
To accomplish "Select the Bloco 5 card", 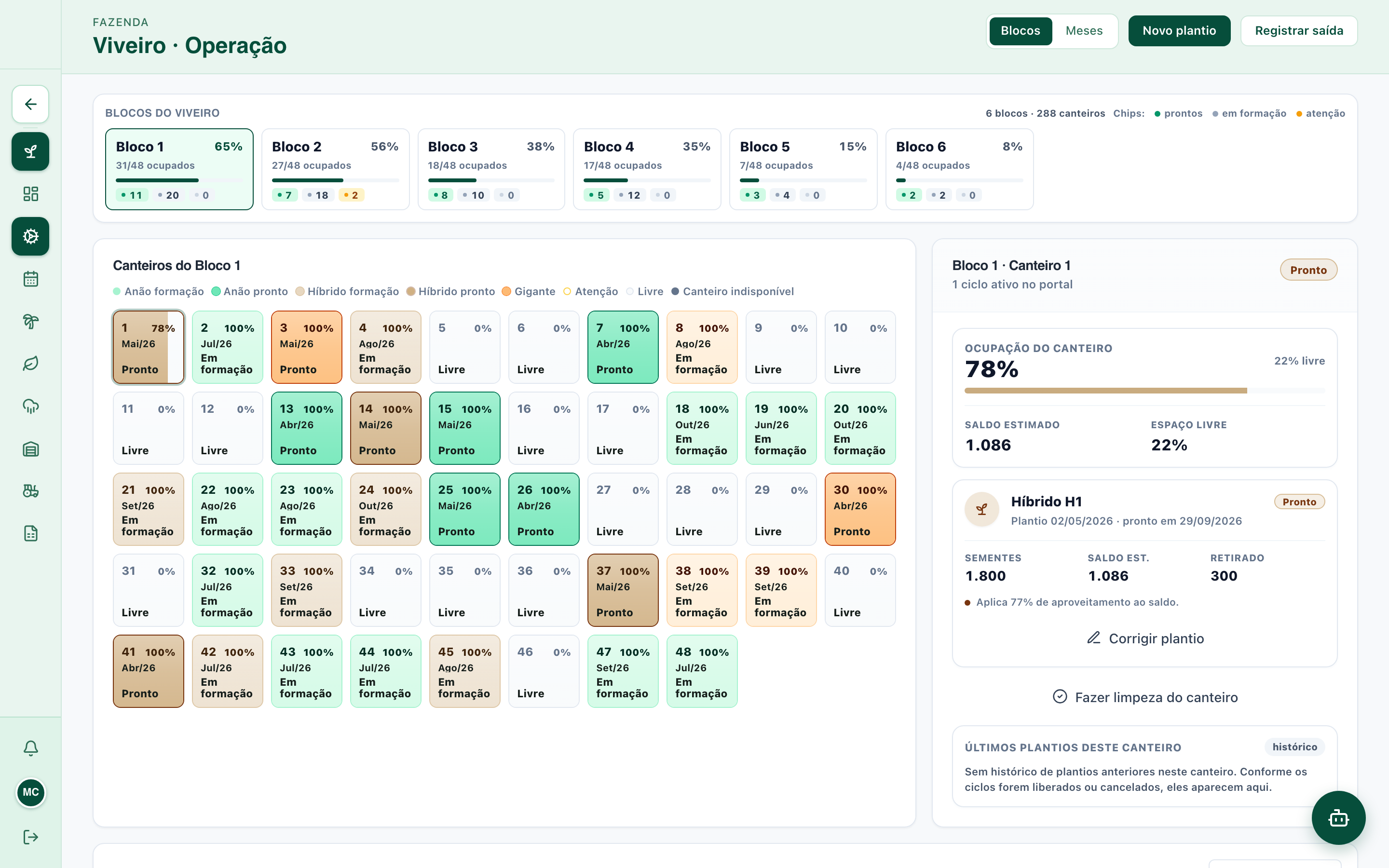I will [803, 169].
